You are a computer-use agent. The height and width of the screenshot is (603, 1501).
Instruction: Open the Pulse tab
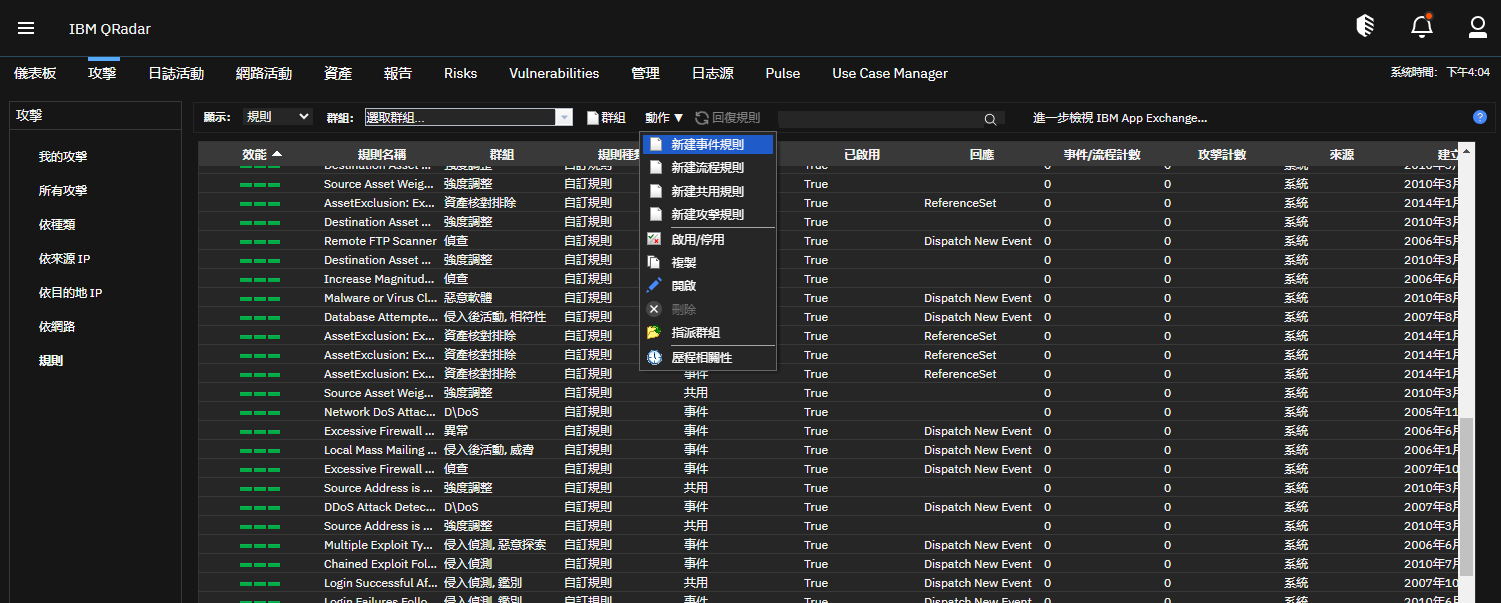(x=783, y=73)
